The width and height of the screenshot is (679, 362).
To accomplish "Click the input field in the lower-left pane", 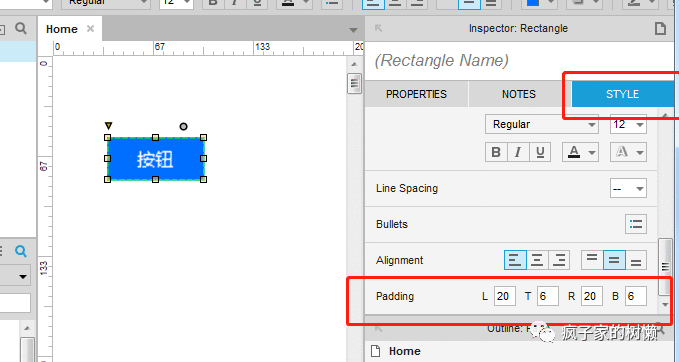I will pyautogui.click(x=15, y=303).
